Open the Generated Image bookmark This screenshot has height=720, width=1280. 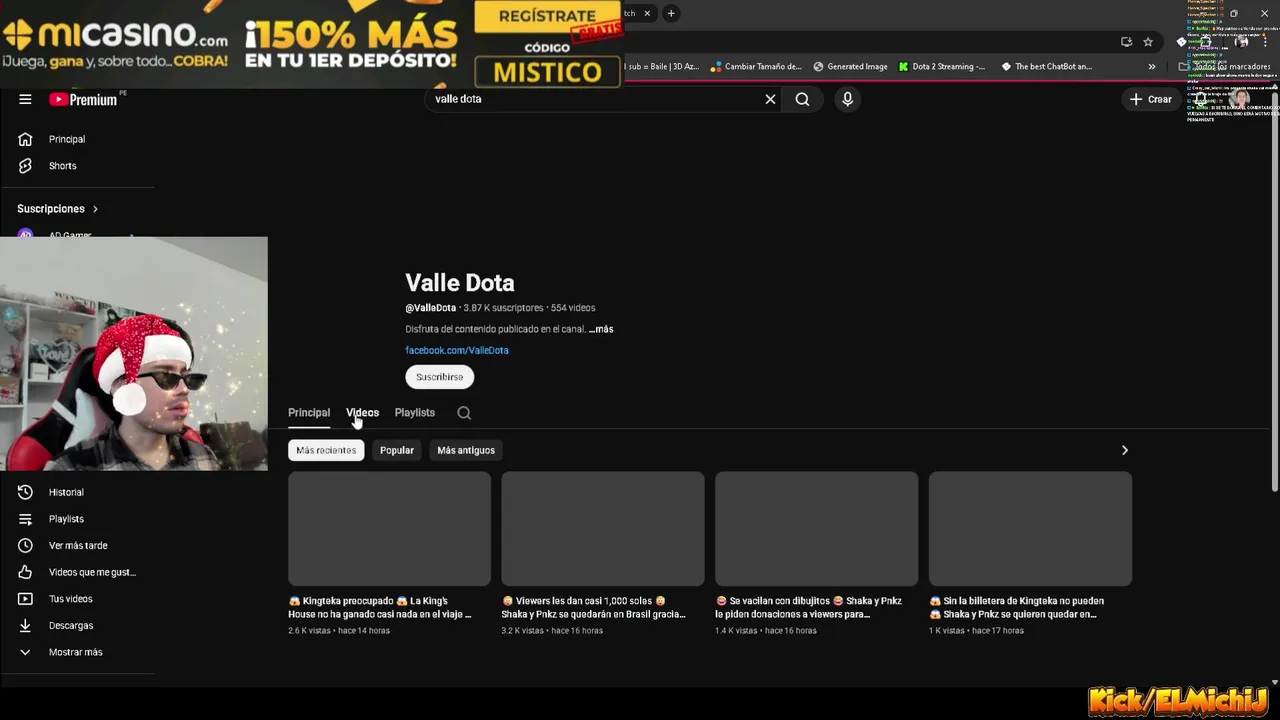850,67
